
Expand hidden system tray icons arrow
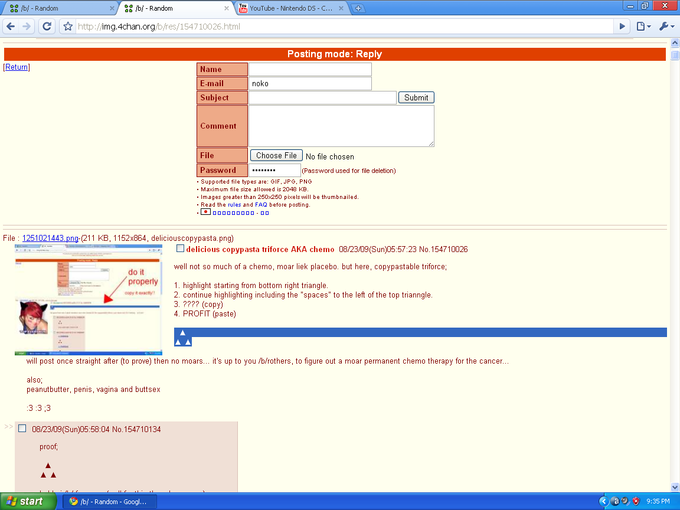click(603, 502)
